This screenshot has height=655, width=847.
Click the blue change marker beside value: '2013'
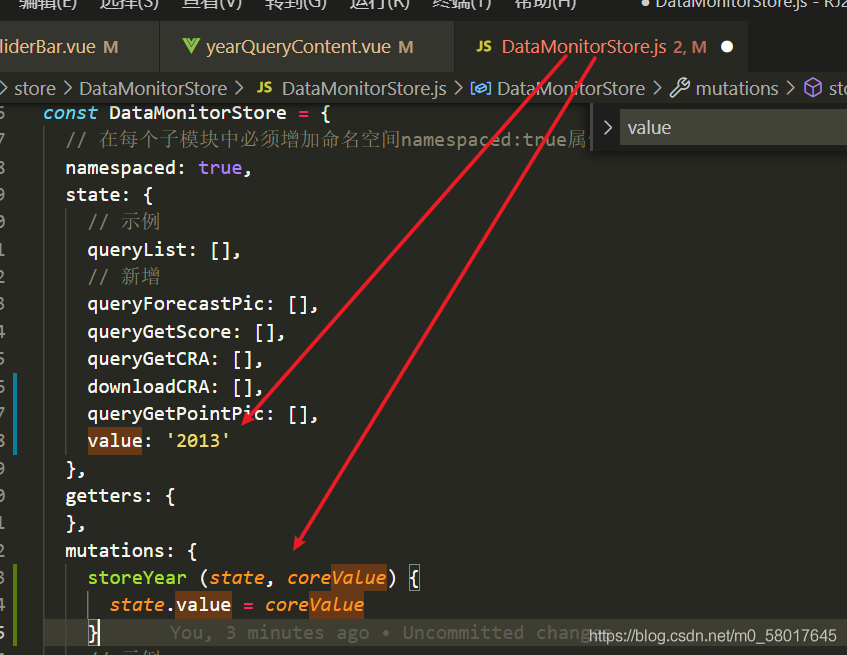coord(16,441)
